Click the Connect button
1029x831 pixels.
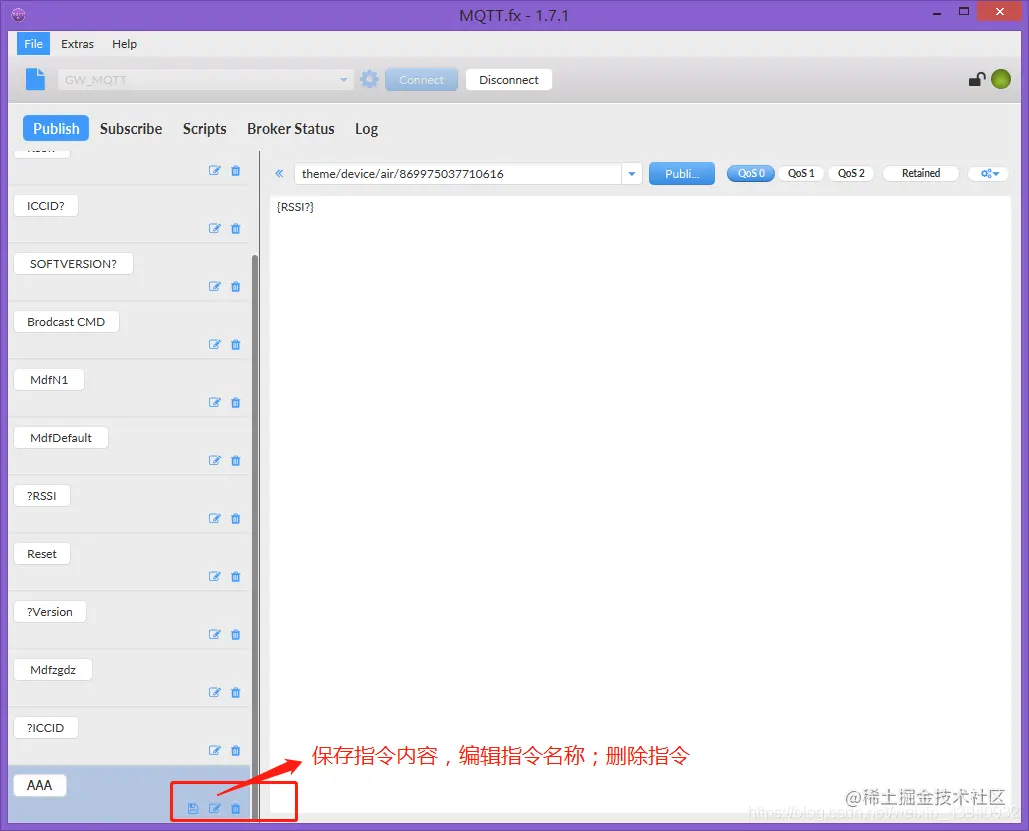pos(421,79)
